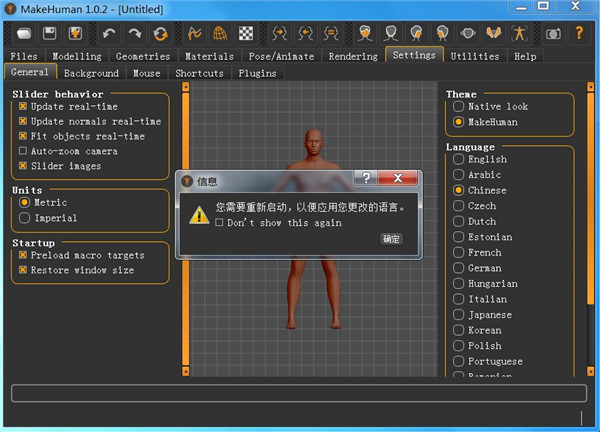Open the Shortcuts sub-tab
This screenshot has width=600, height=432.
tap(199, 73)
